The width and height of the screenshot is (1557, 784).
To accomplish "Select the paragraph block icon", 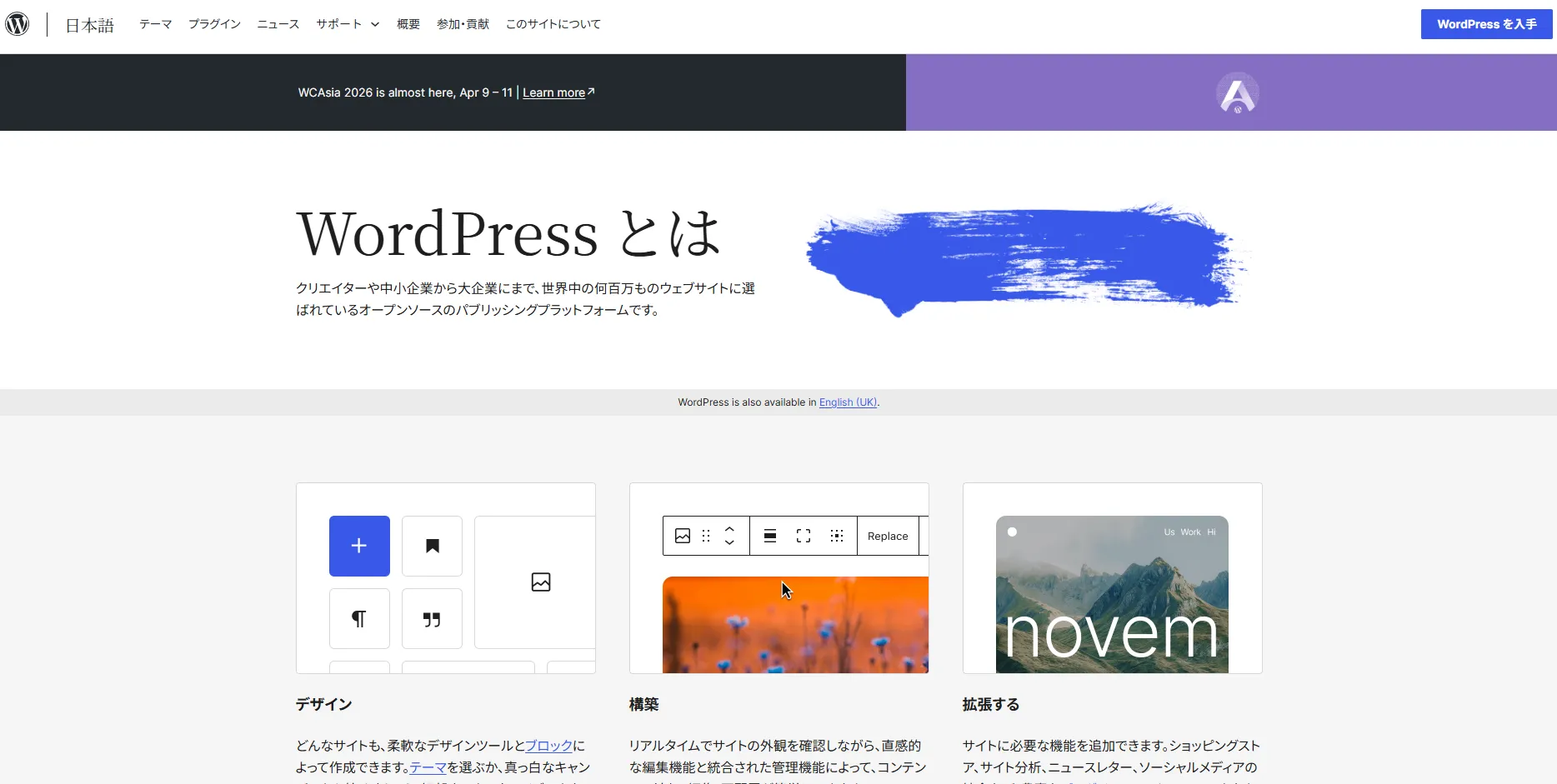I will pos(358,618).
